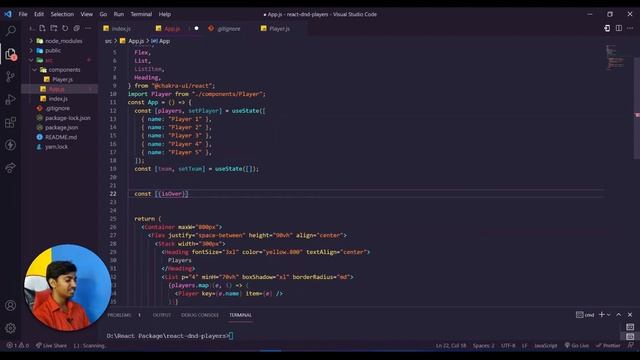Open the Go menu

[103, 14]
